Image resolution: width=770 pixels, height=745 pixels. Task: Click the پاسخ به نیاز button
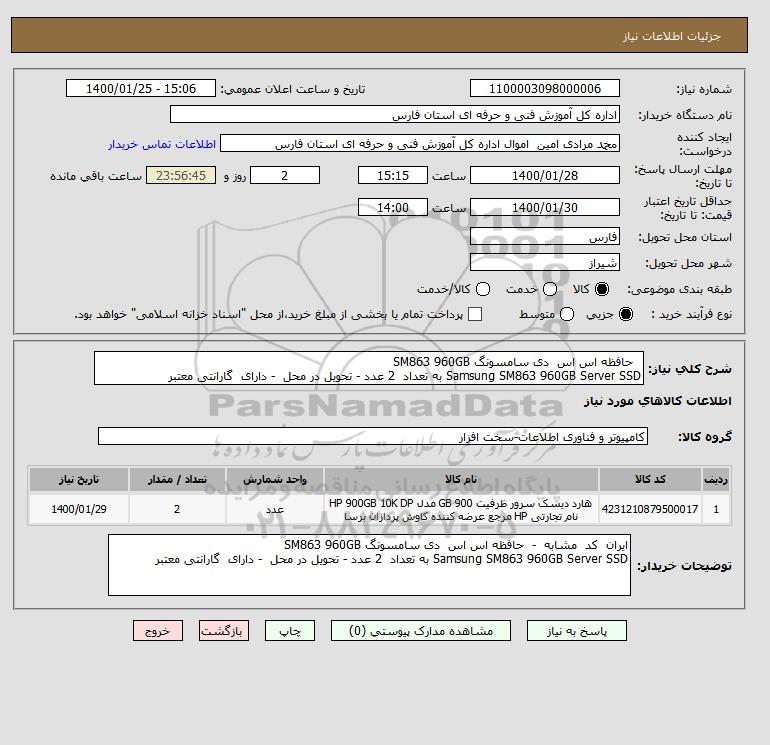click(x=577, y=631)
